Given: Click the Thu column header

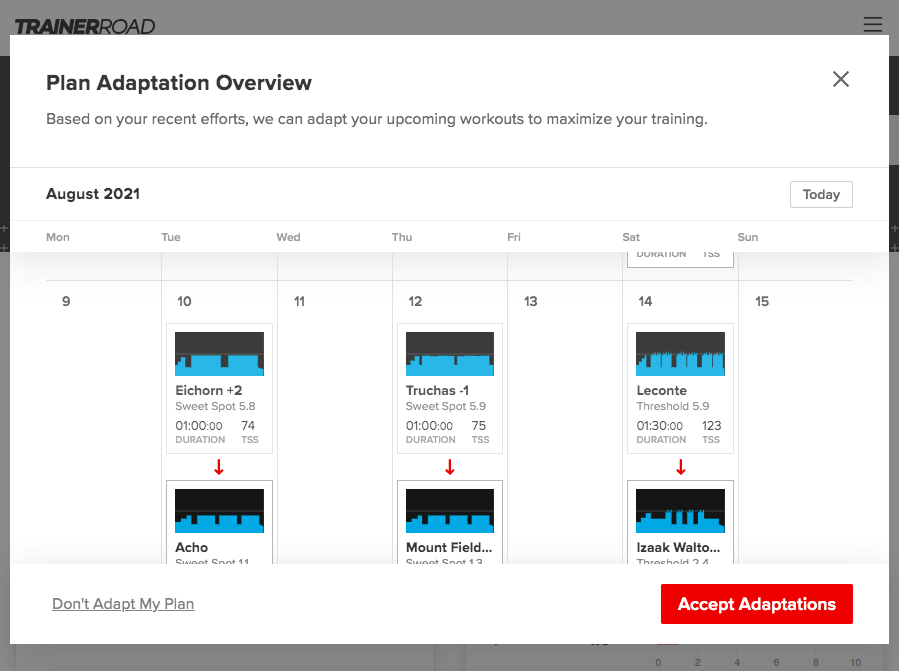Looking at the screenshot, I should pos(402,237).
